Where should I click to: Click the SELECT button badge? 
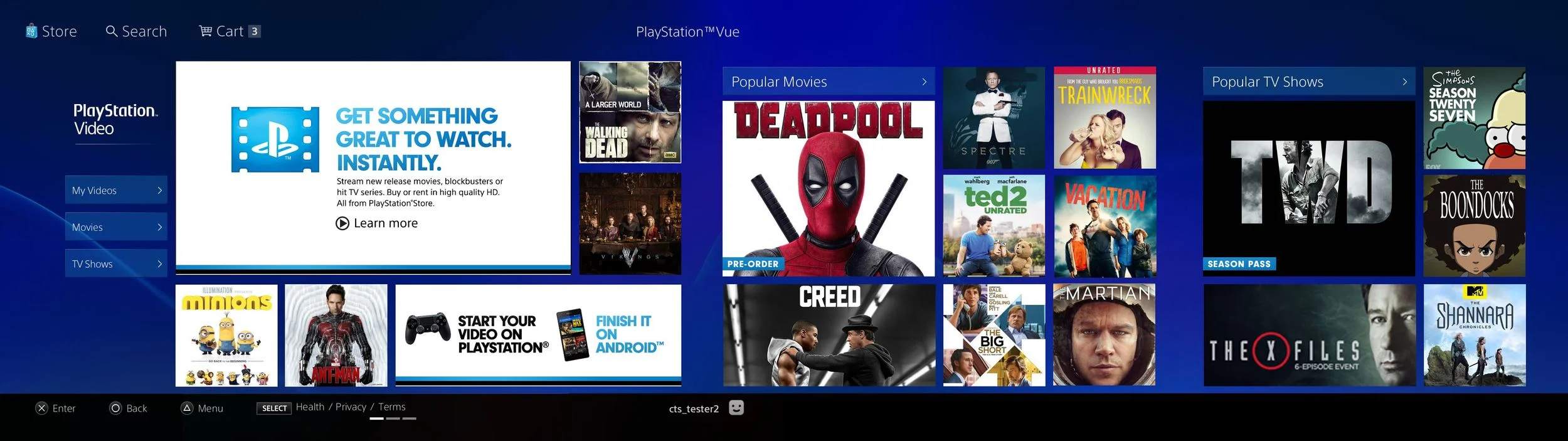pyautogui.click(x=274, y=408)
